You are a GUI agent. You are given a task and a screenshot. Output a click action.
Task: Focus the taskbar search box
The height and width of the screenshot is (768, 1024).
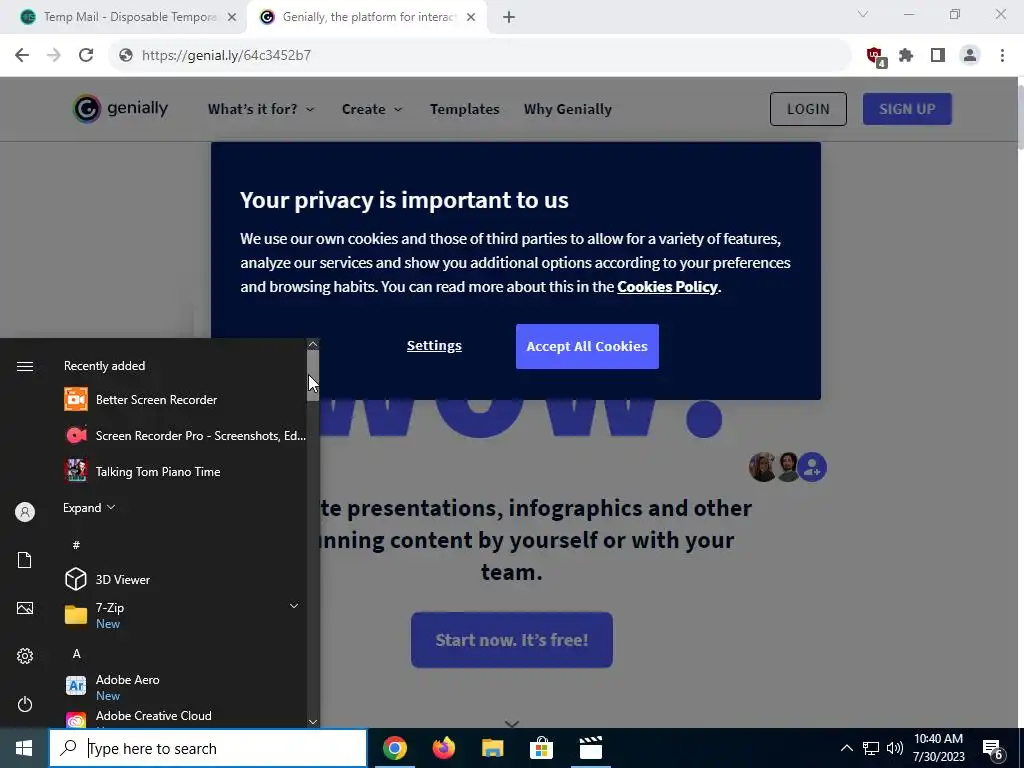point(208,748)
